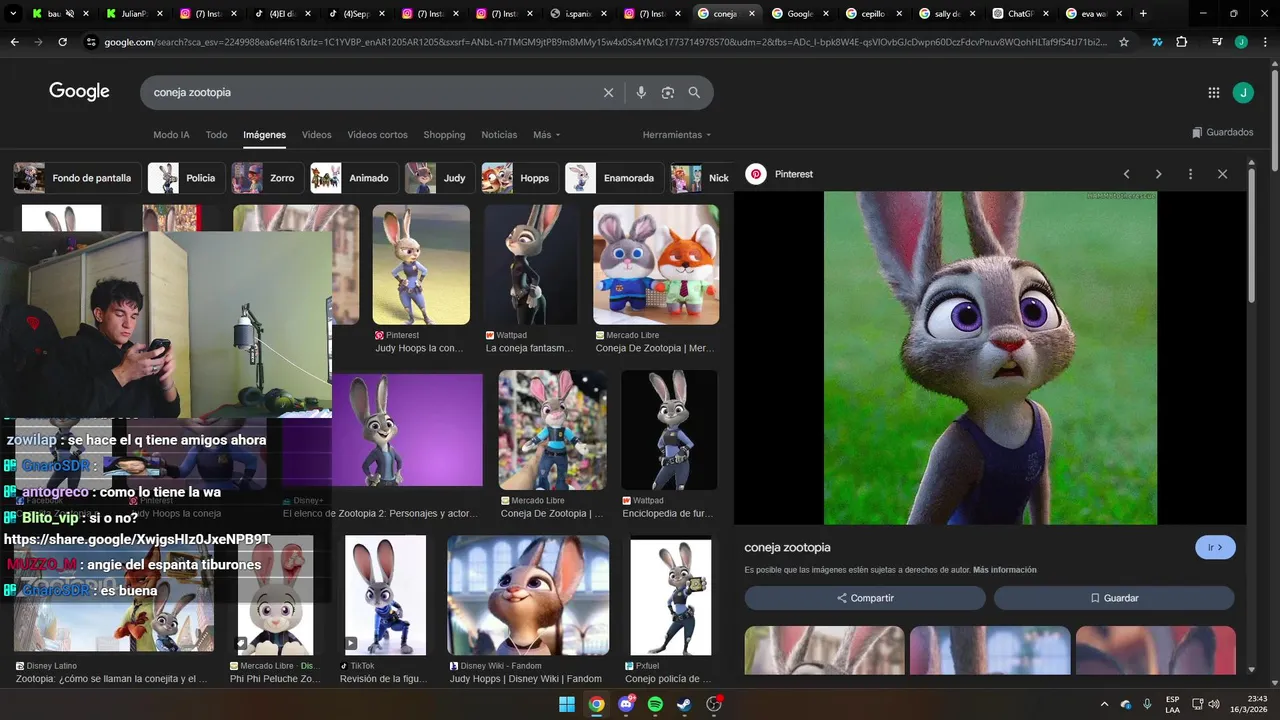Select Zorro filter chip
1280x720 pixels.
[267, 178]
